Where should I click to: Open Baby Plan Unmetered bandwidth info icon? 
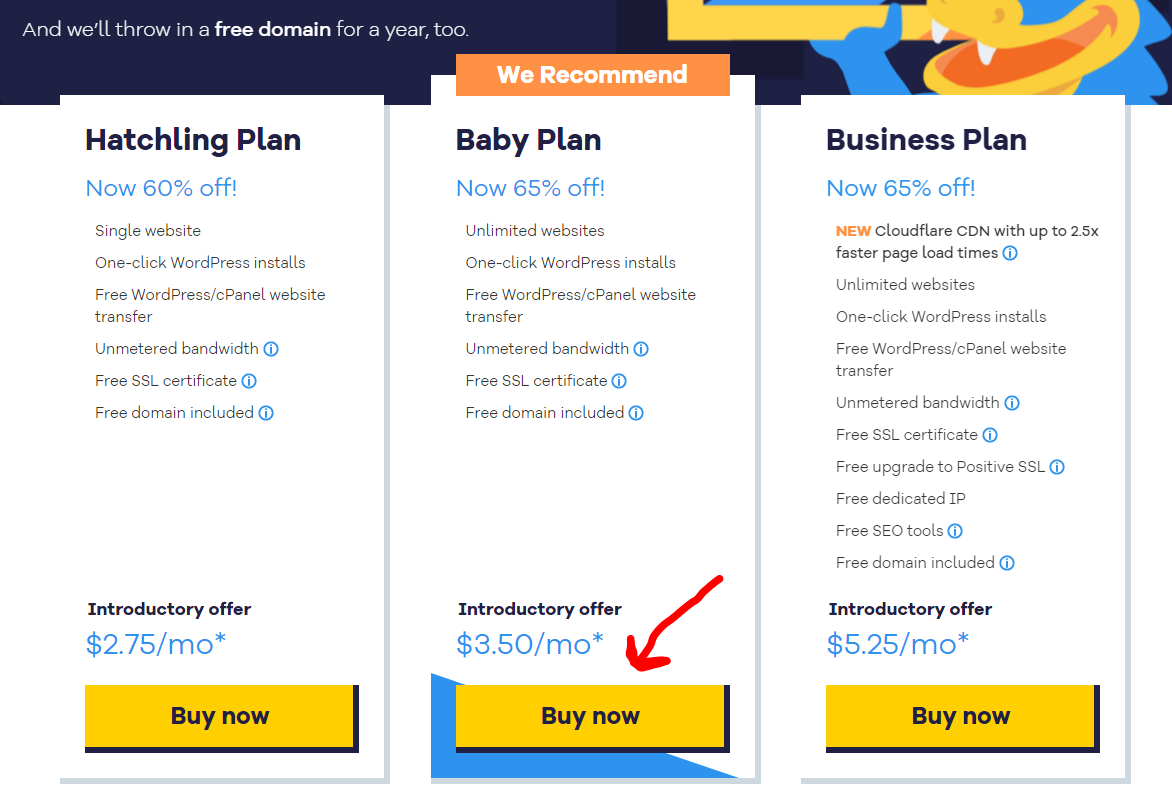(x=641, y=349)
